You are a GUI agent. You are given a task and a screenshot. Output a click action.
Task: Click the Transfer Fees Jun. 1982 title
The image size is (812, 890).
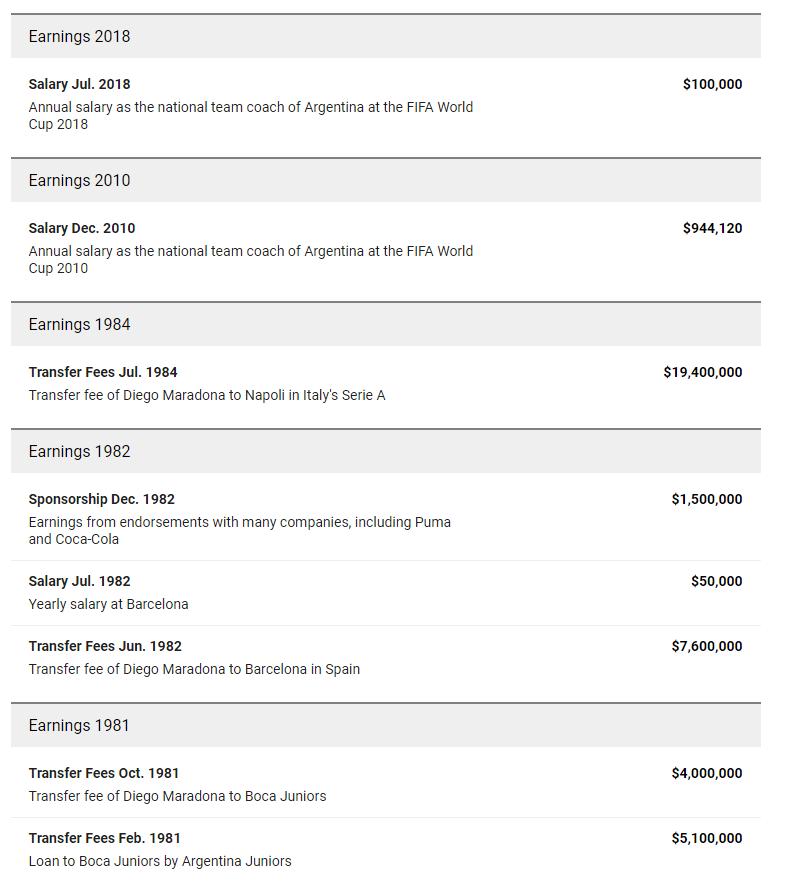click(x=105, y=646)
